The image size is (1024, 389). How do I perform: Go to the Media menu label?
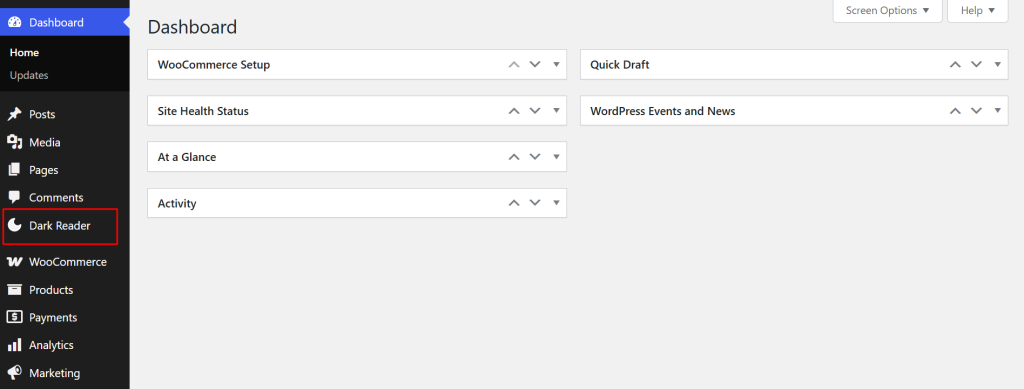click(x=44, y=142)
